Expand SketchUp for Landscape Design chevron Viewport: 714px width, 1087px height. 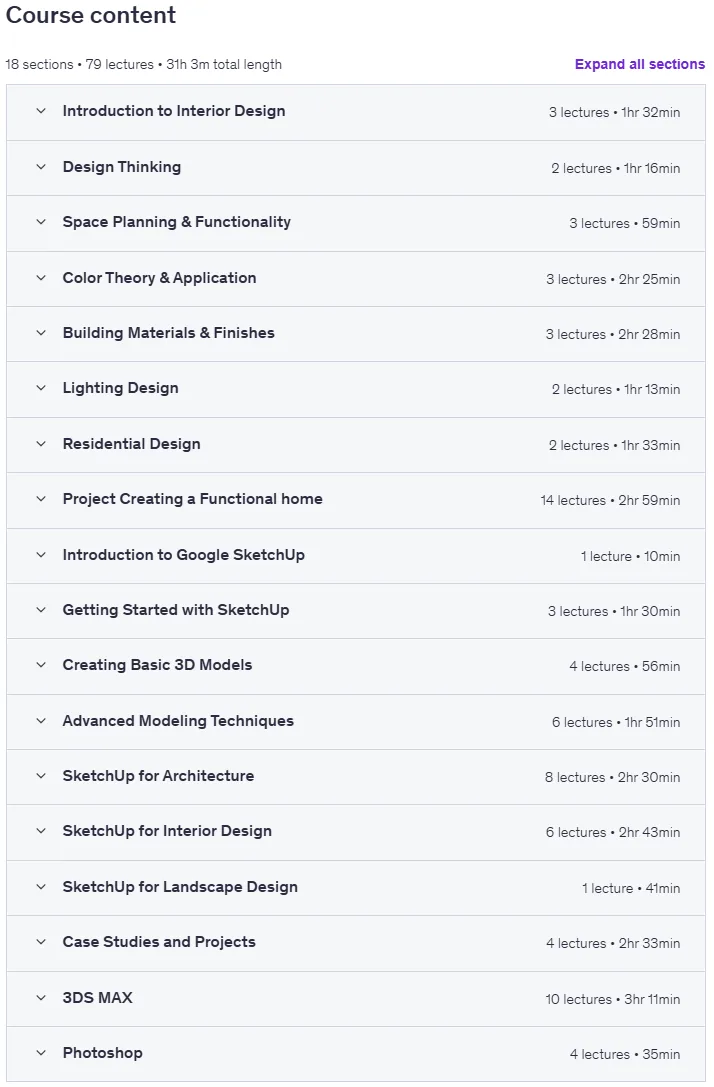click(x=41, y=887)
